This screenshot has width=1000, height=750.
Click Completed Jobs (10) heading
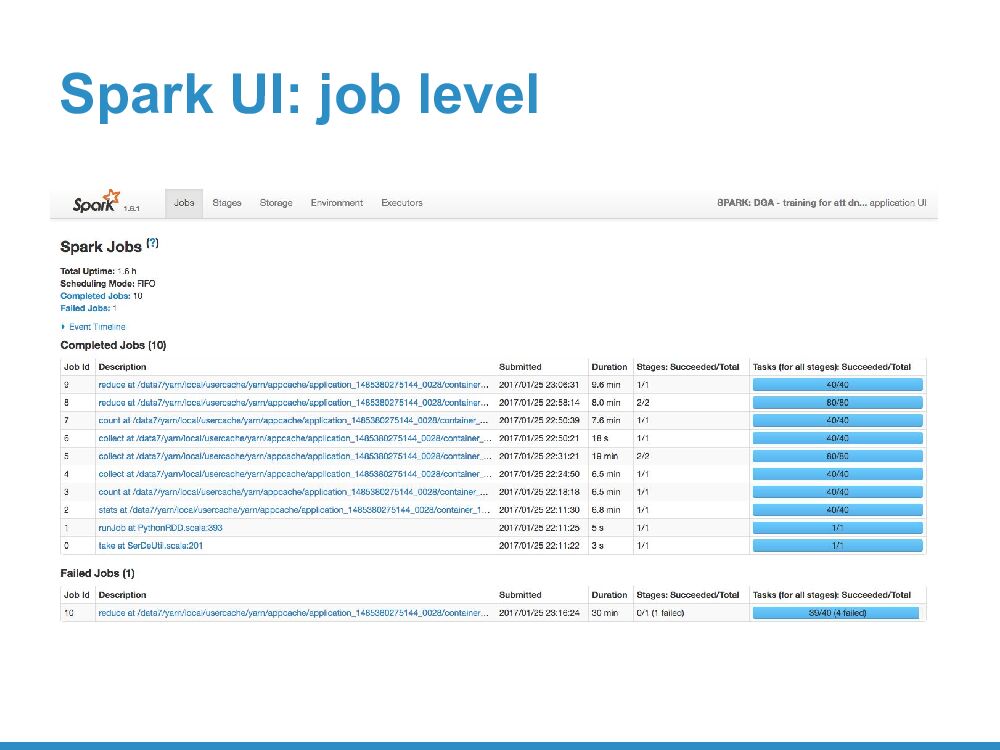pos(114,345)
